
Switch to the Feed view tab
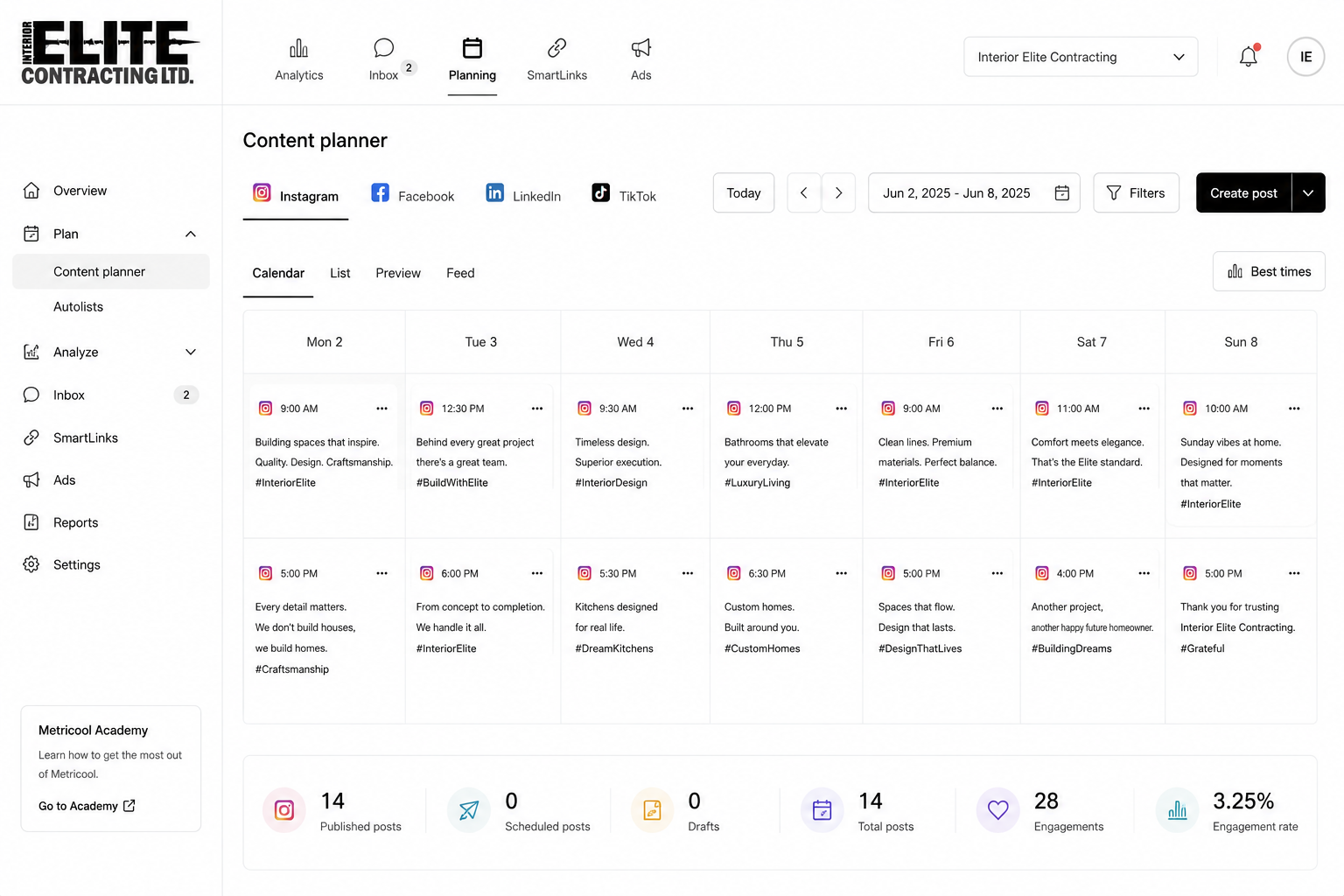[460, 273]
